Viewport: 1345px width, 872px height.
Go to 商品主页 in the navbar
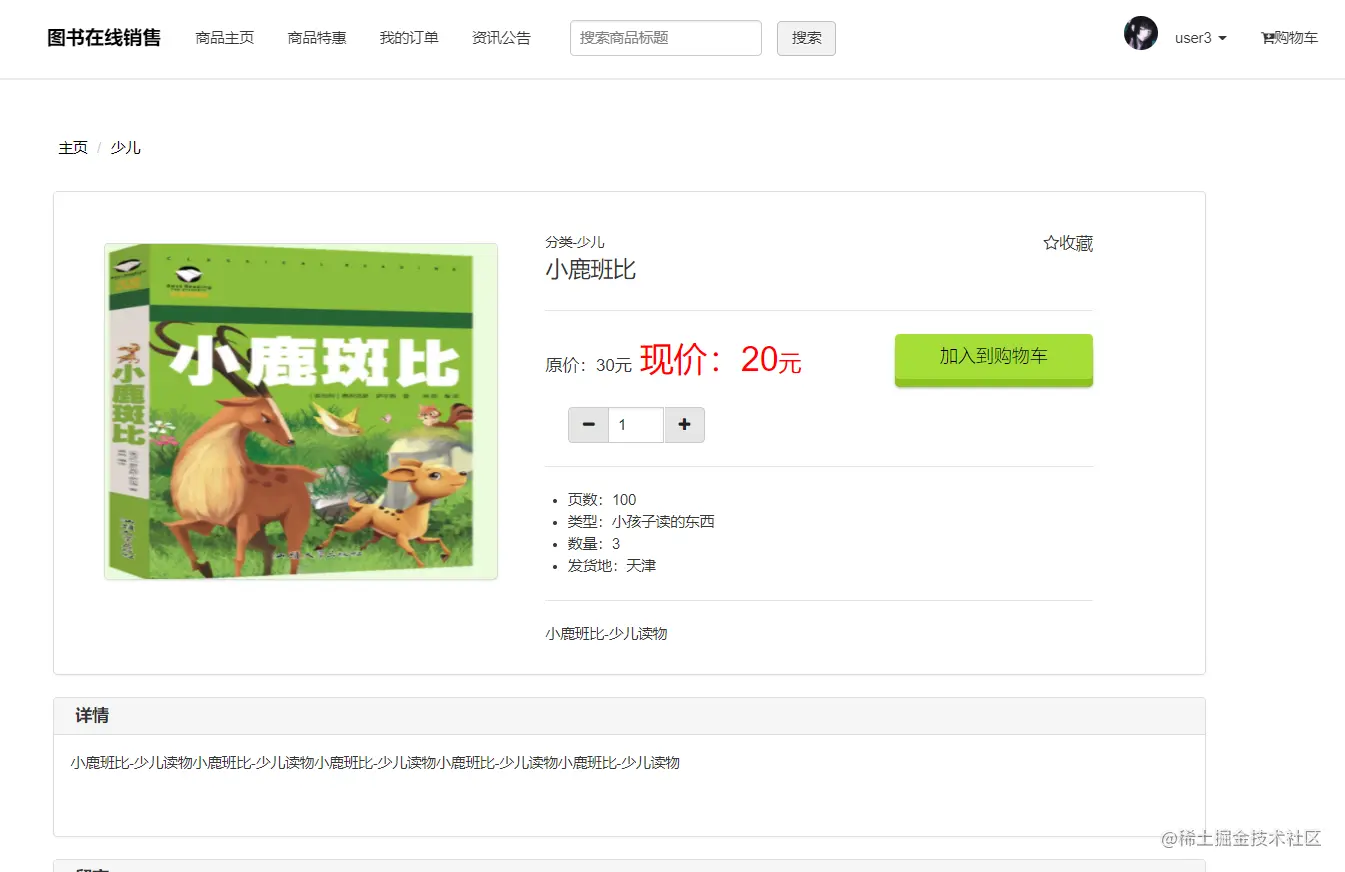[225, 38]
